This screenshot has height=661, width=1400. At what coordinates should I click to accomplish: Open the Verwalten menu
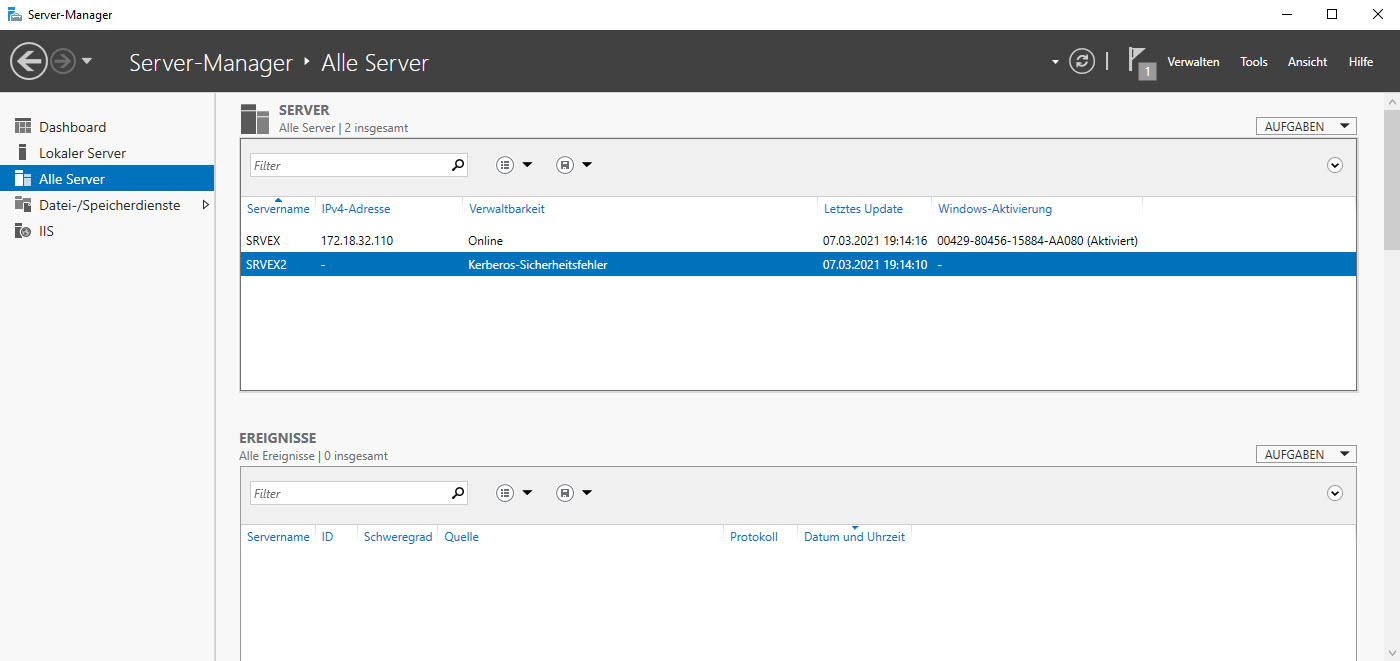coord(1193,62)
